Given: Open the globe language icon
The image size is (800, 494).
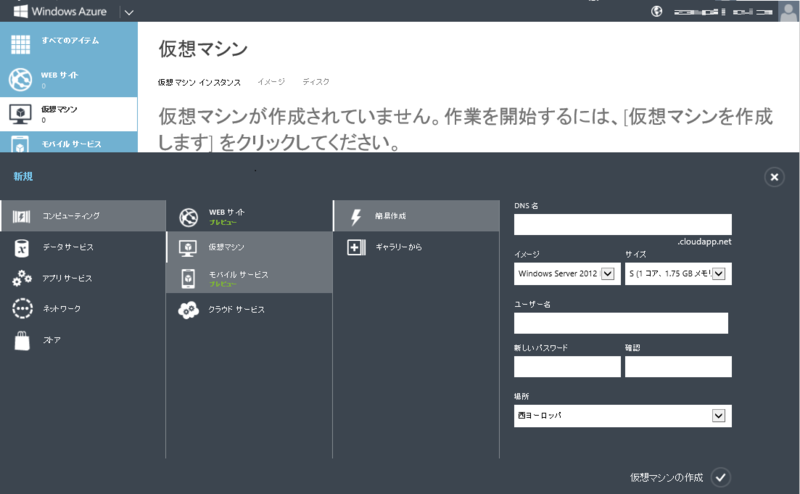Looking at the screenshot, I should coord(657,11).
